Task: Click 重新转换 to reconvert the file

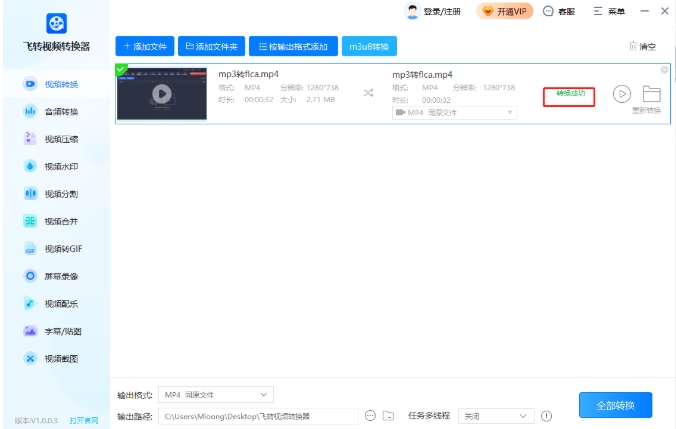Action: coord(646,111)
